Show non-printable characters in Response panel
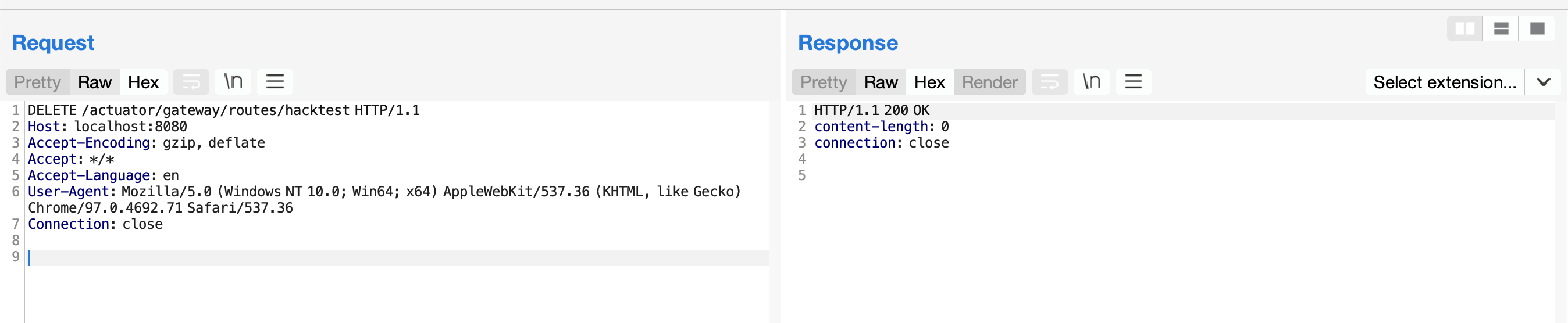The width and height of the screenshot is (1568, 323). coord(1092,81)
